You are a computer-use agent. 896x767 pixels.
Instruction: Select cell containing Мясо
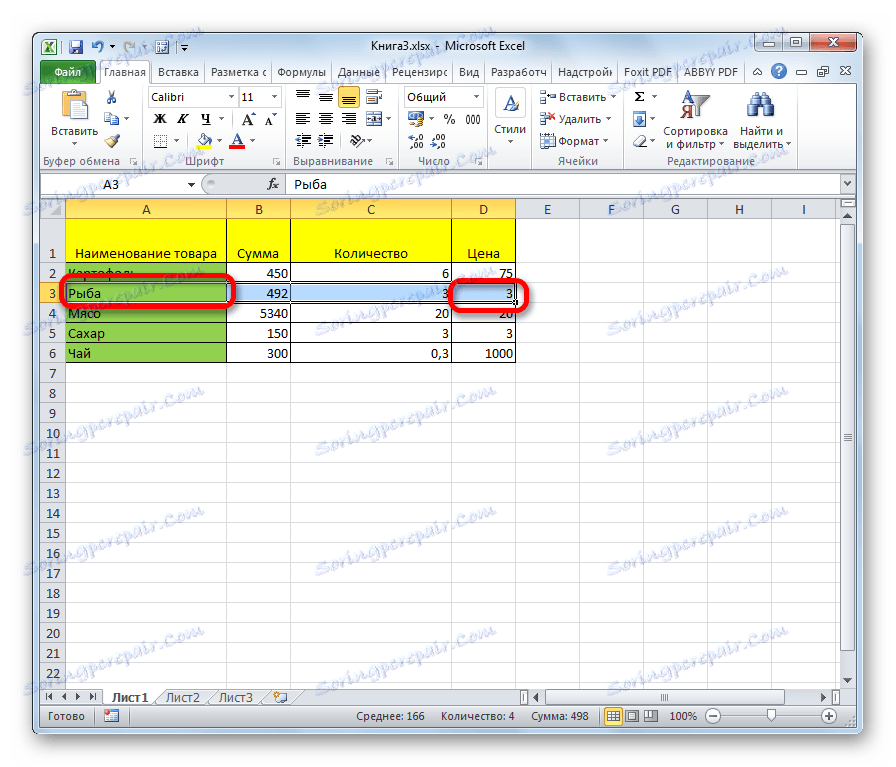pyautogui.click(x=146, y=313)
